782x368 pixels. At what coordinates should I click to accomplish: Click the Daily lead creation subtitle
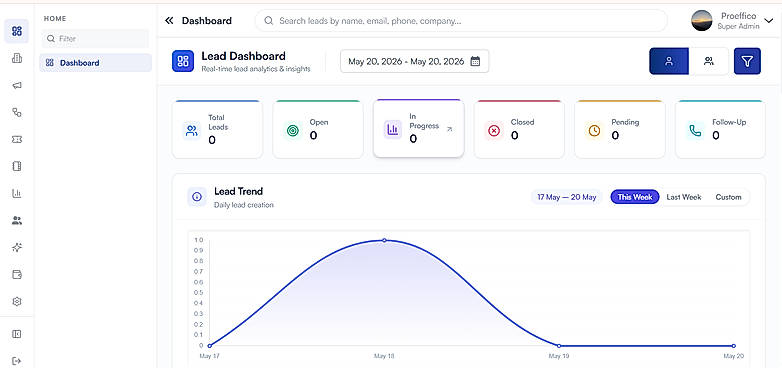(244, 205)
